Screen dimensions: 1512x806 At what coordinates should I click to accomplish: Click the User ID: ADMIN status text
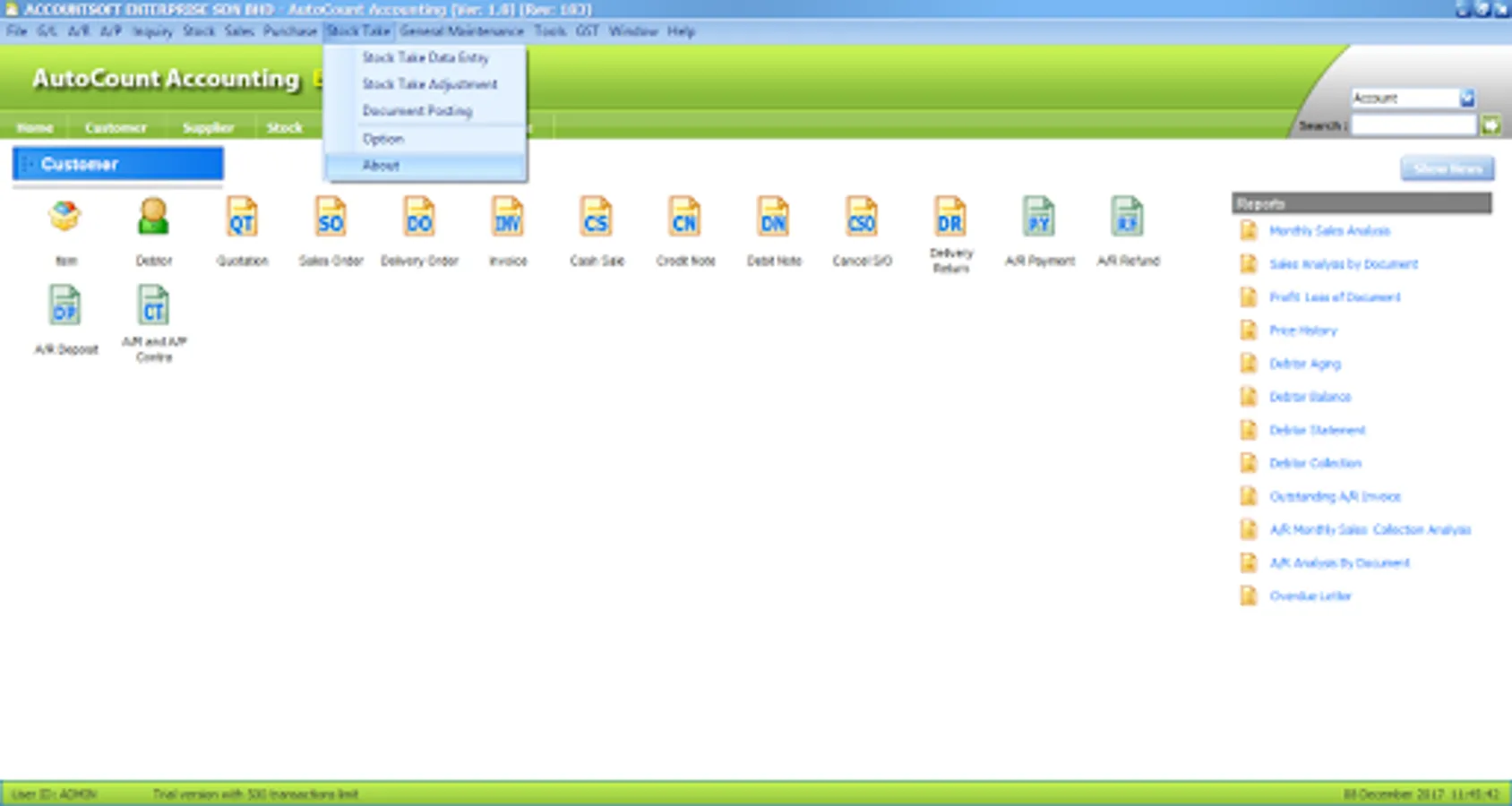coord(54,793)
